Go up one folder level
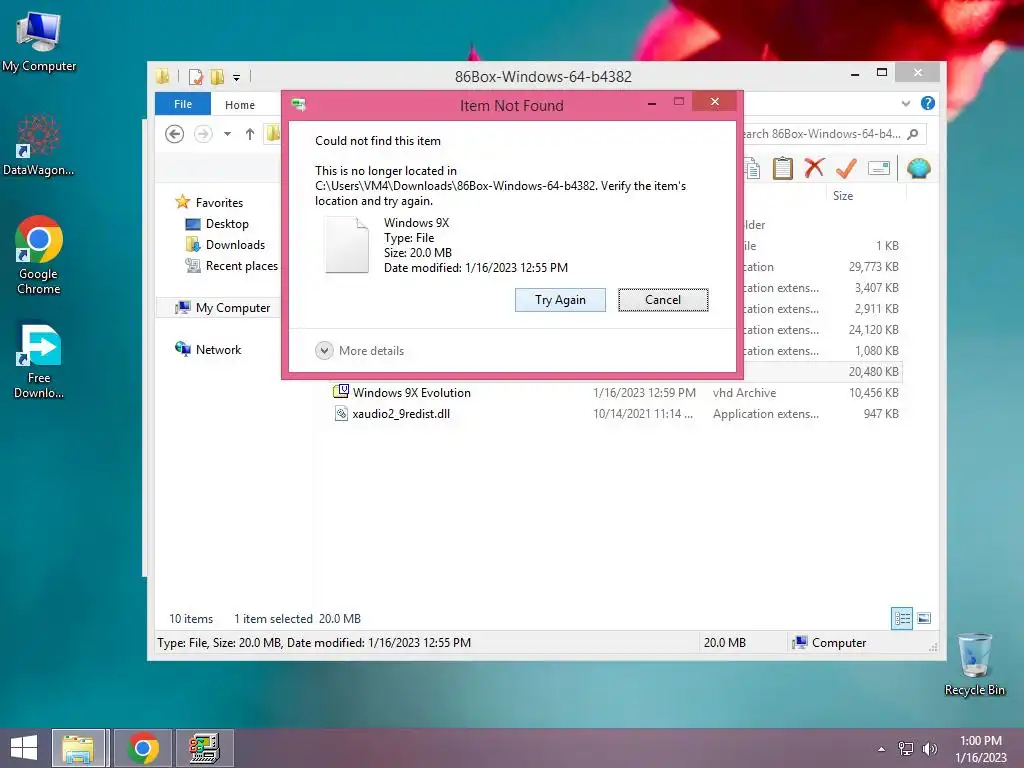This screenshot has width=1024, height=768. 249,135
